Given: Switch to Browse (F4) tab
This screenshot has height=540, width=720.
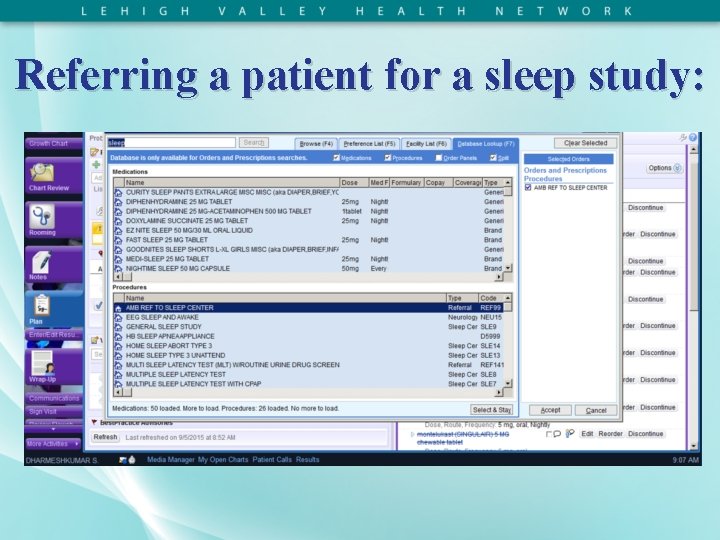Looking at the screenshot, I should click(x=316, y=144).
